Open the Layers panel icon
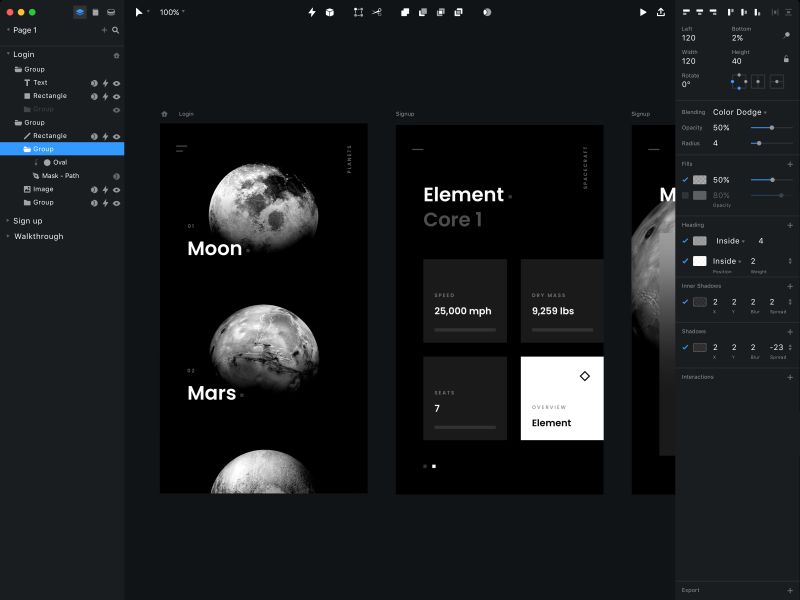Image resolution: width=800 pixels, height=600 pixels. click(x=80, y=12)
